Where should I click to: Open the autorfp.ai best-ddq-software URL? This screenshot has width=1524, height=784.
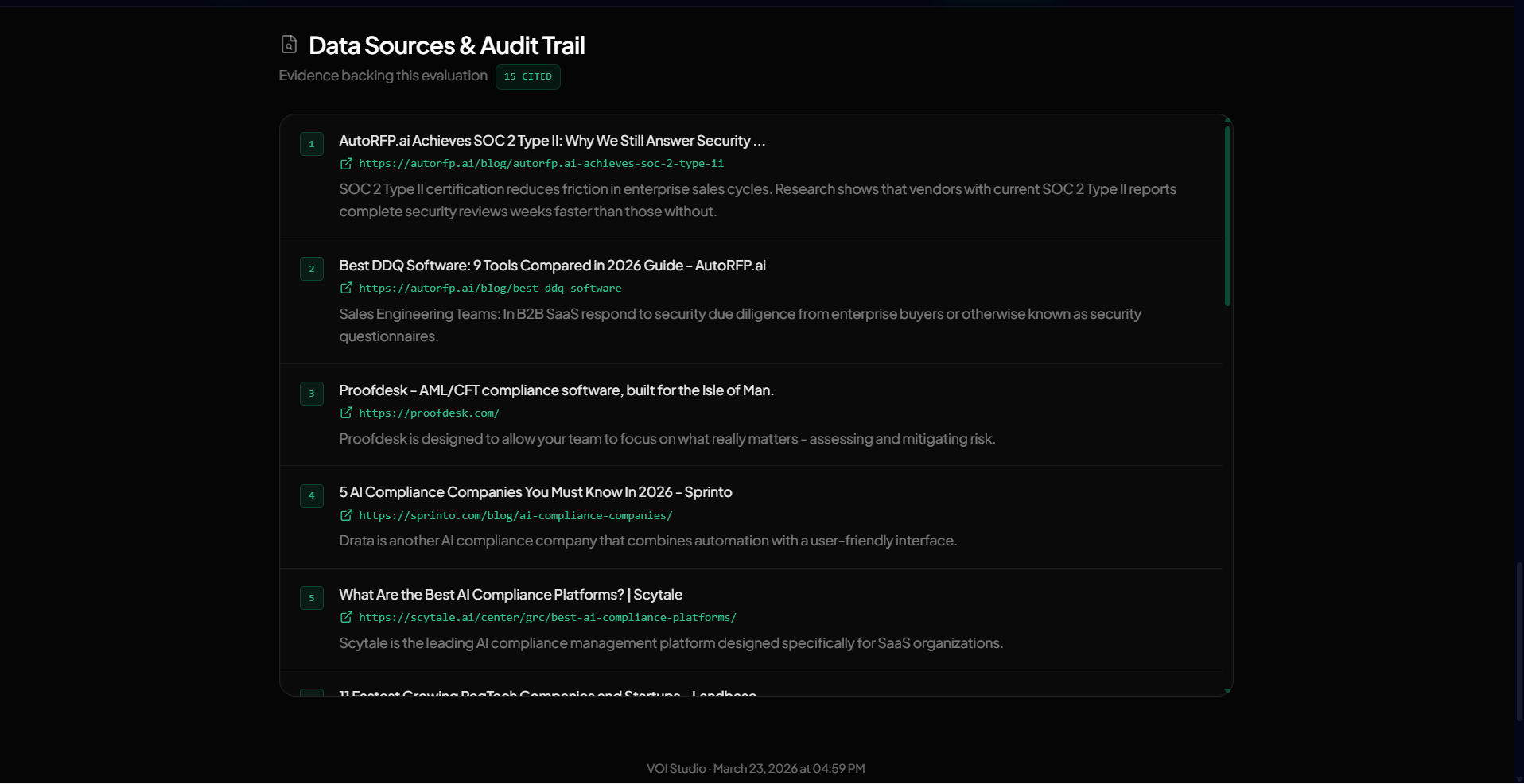[x=490, y=289]
